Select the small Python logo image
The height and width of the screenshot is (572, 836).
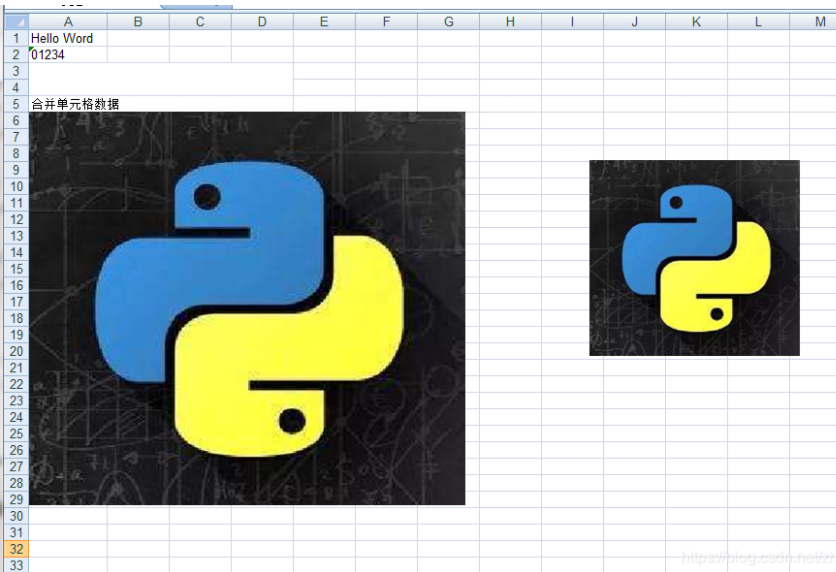[694, 257]
